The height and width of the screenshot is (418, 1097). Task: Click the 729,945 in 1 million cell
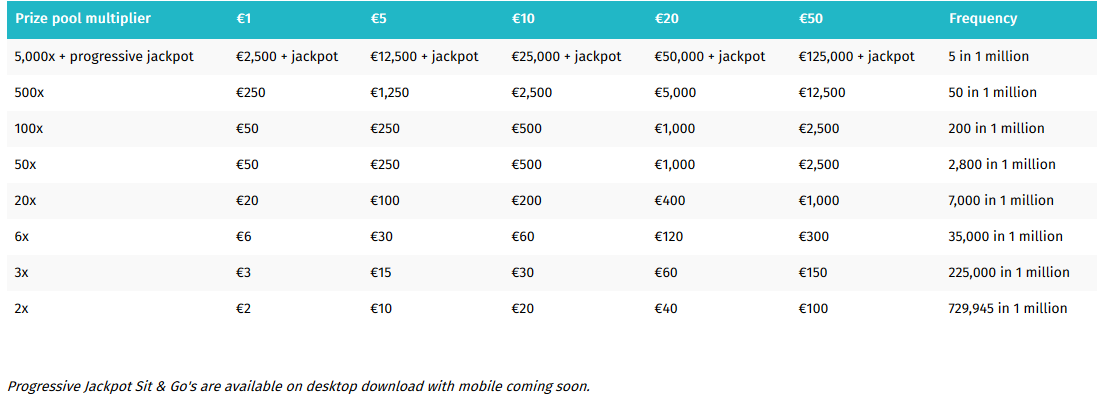click(1008, 308)
